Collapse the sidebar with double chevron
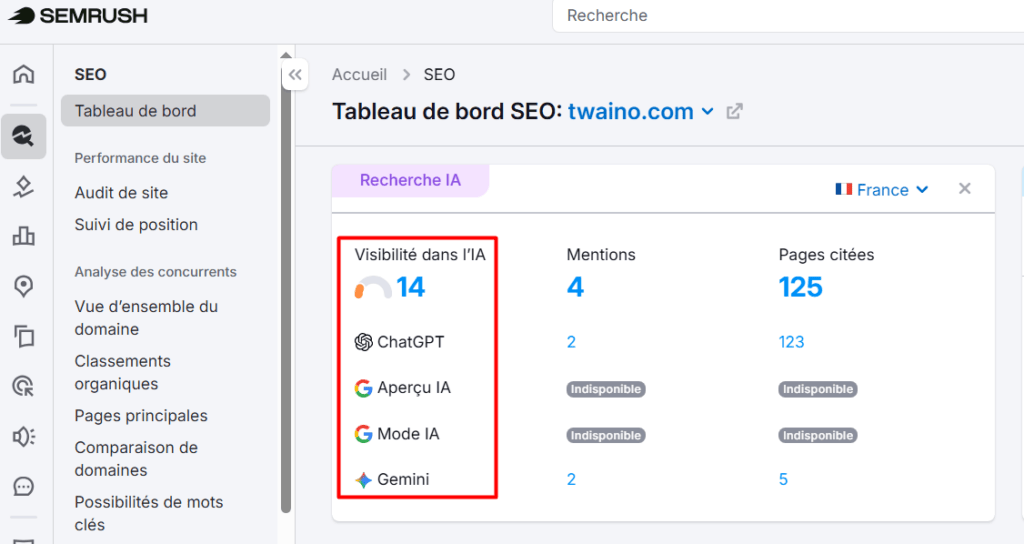The image size is (1024, 544). pos(295,74)
